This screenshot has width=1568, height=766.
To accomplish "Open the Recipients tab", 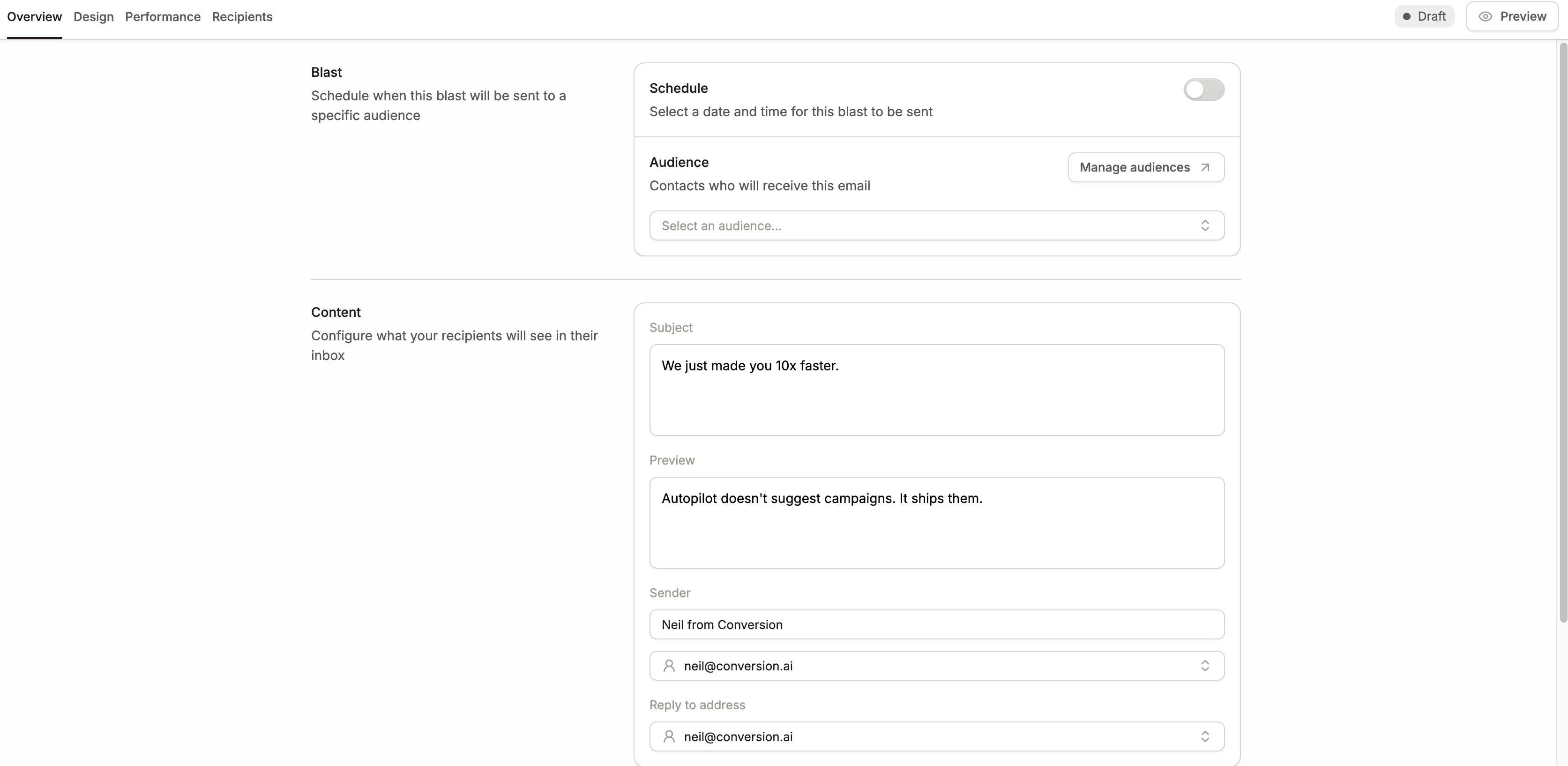I will (242, 17).
